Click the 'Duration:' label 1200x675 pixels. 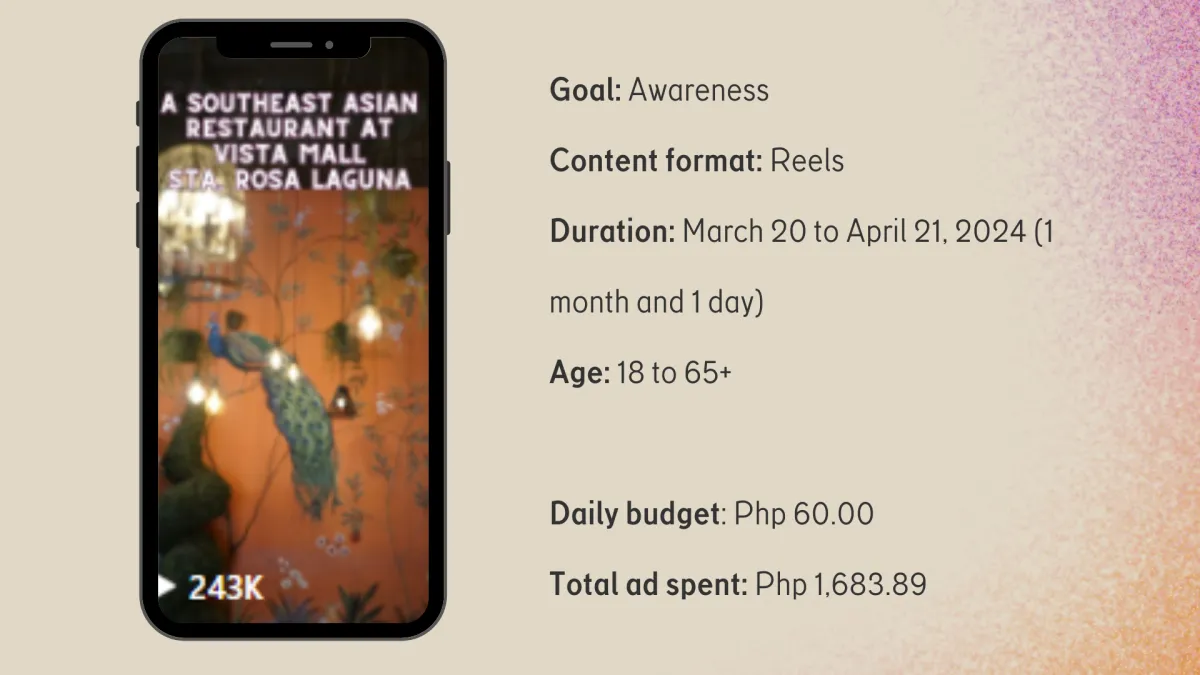pos(613,232)
